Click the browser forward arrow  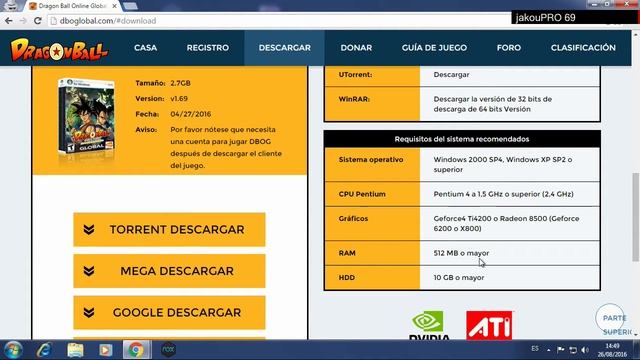click(23, 21)
